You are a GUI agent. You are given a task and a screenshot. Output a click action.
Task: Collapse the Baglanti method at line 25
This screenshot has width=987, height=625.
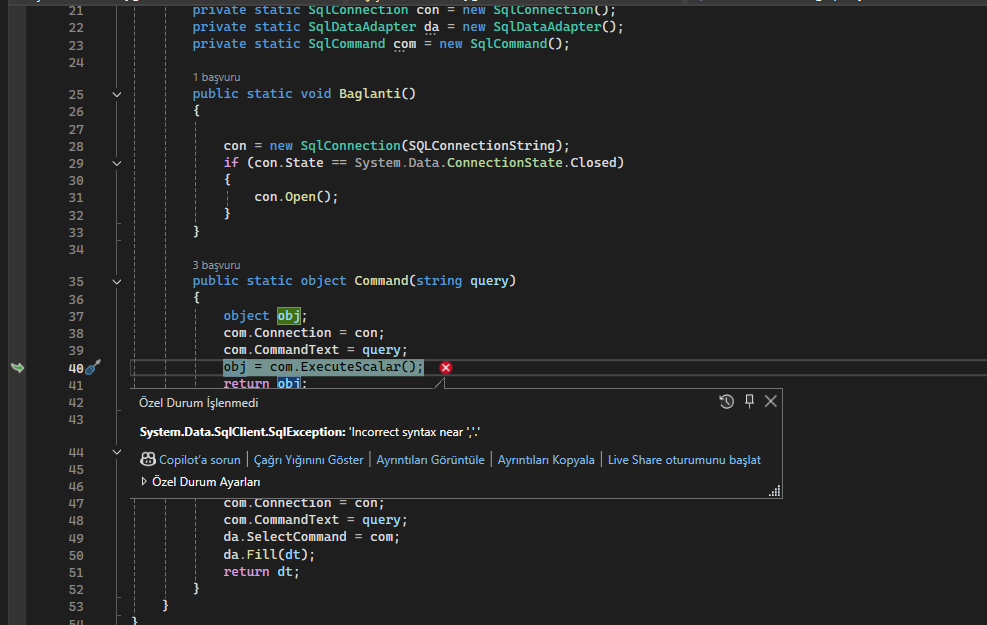click(x=116, y=94)
